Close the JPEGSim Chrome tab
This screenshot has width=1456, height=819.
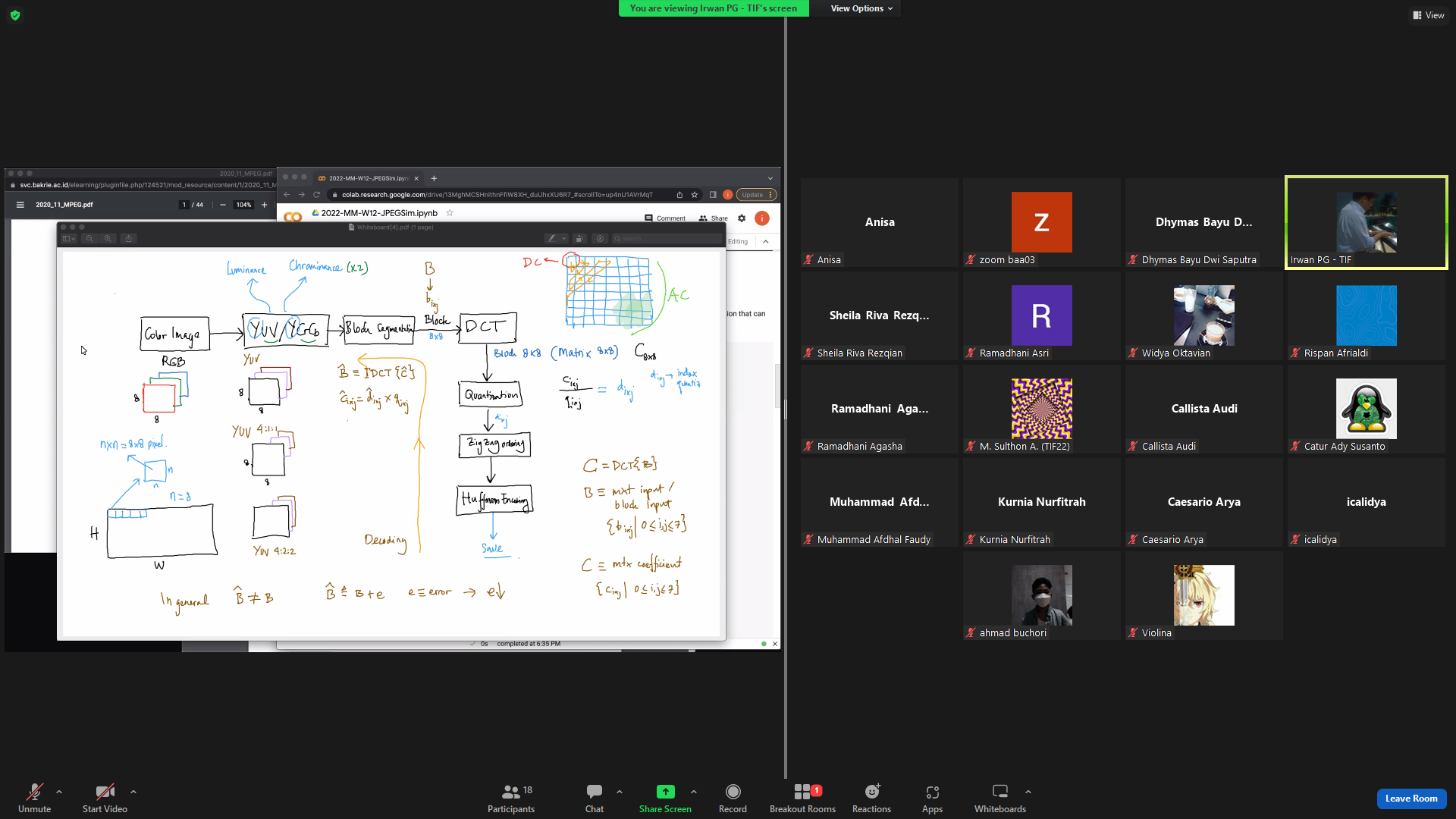416,178
